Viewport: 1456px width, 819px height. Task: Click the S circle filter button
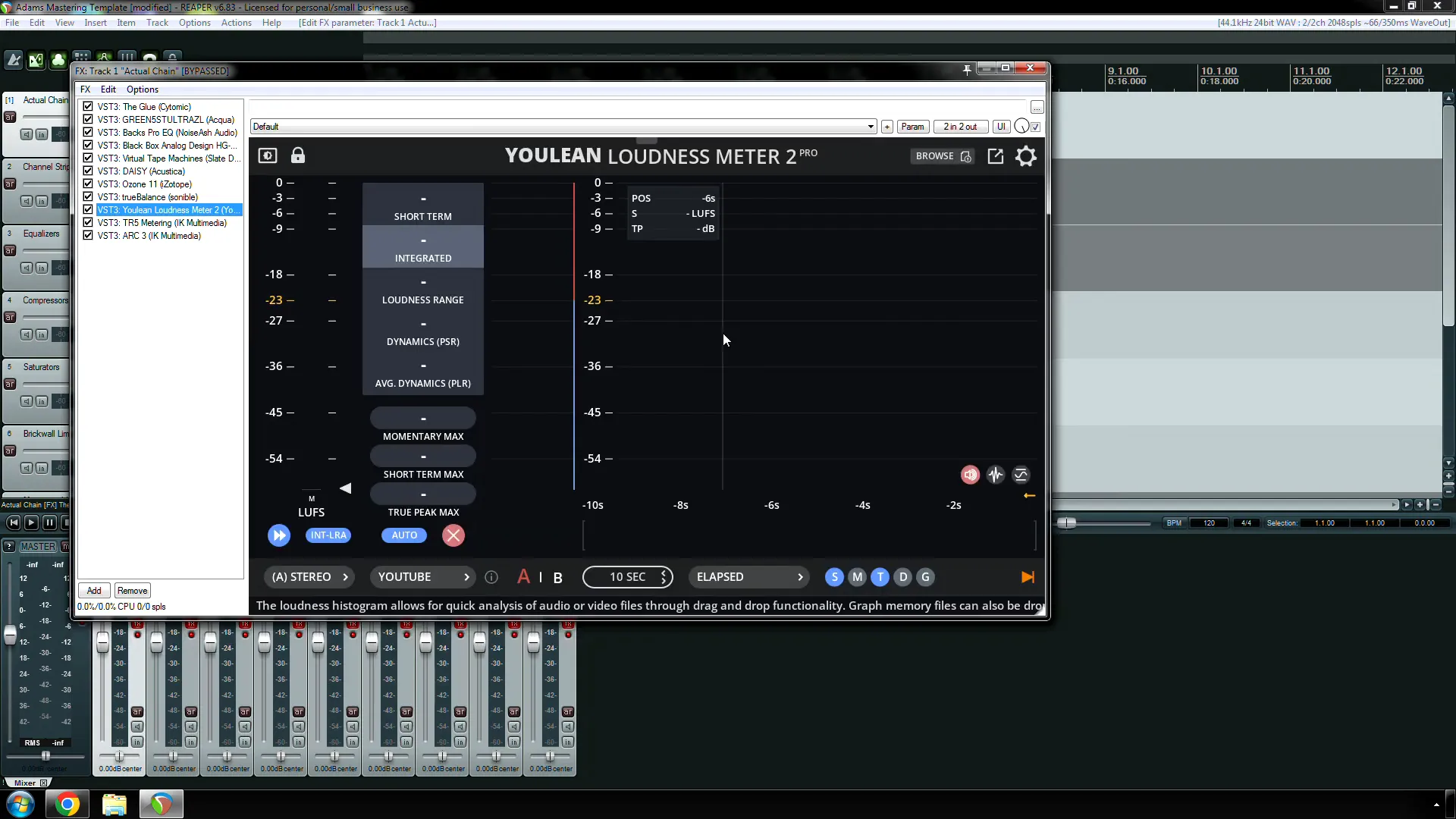click(834, 577)
